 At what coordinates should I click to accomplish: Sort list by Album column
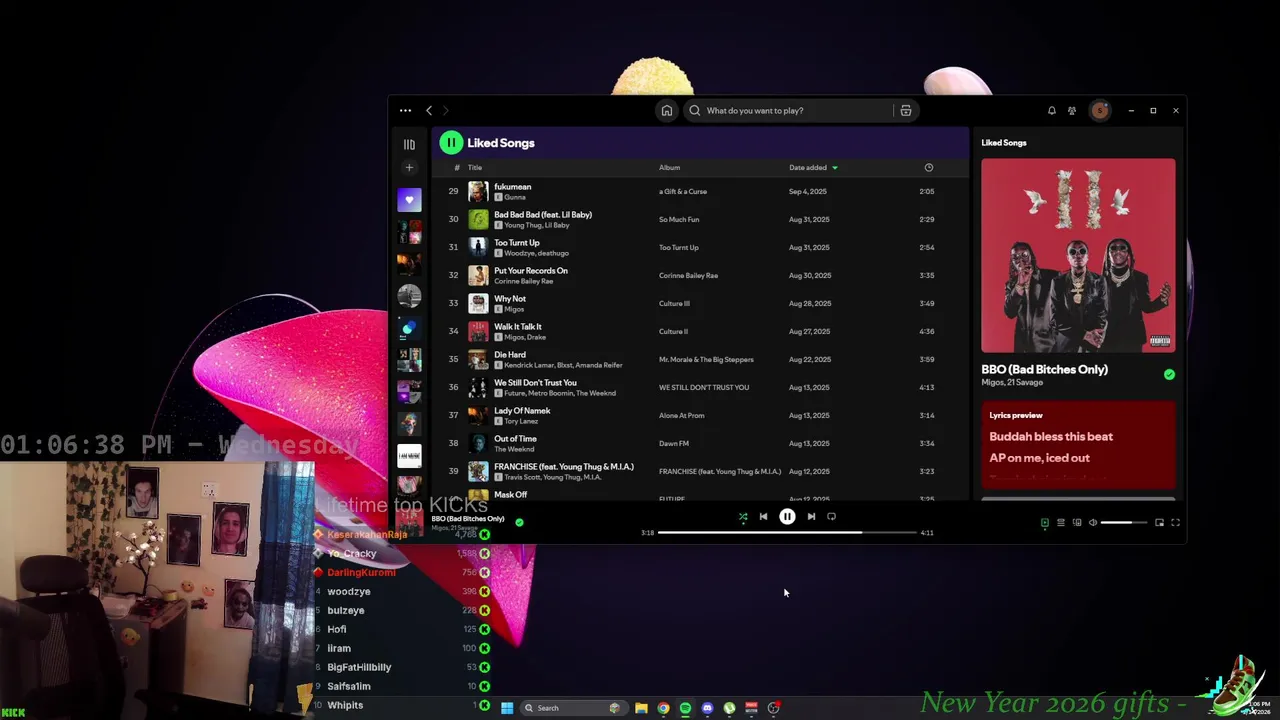[x=669, y=168]
